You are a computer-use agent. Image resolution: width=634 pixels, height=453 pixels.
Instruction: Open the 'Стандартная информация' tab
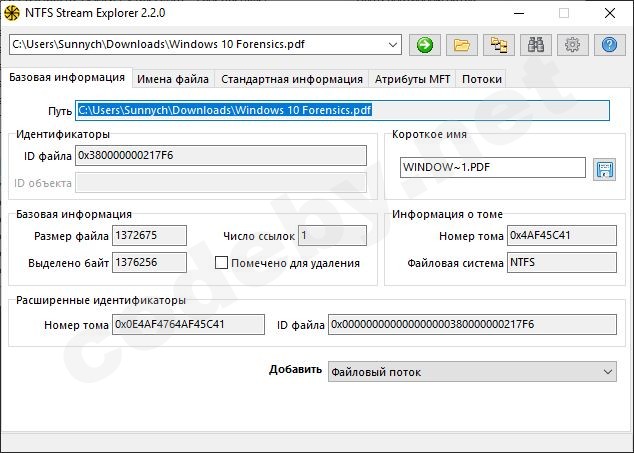click(x=291, y=79)
